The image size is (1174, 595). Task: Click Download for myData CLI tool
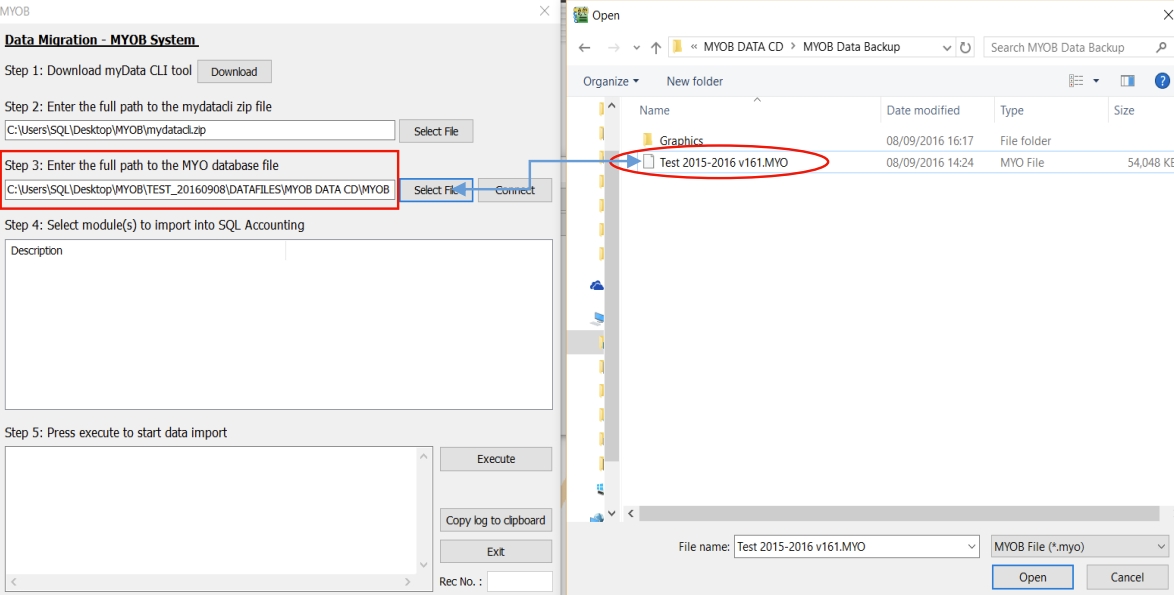click(x=234, y=71)
